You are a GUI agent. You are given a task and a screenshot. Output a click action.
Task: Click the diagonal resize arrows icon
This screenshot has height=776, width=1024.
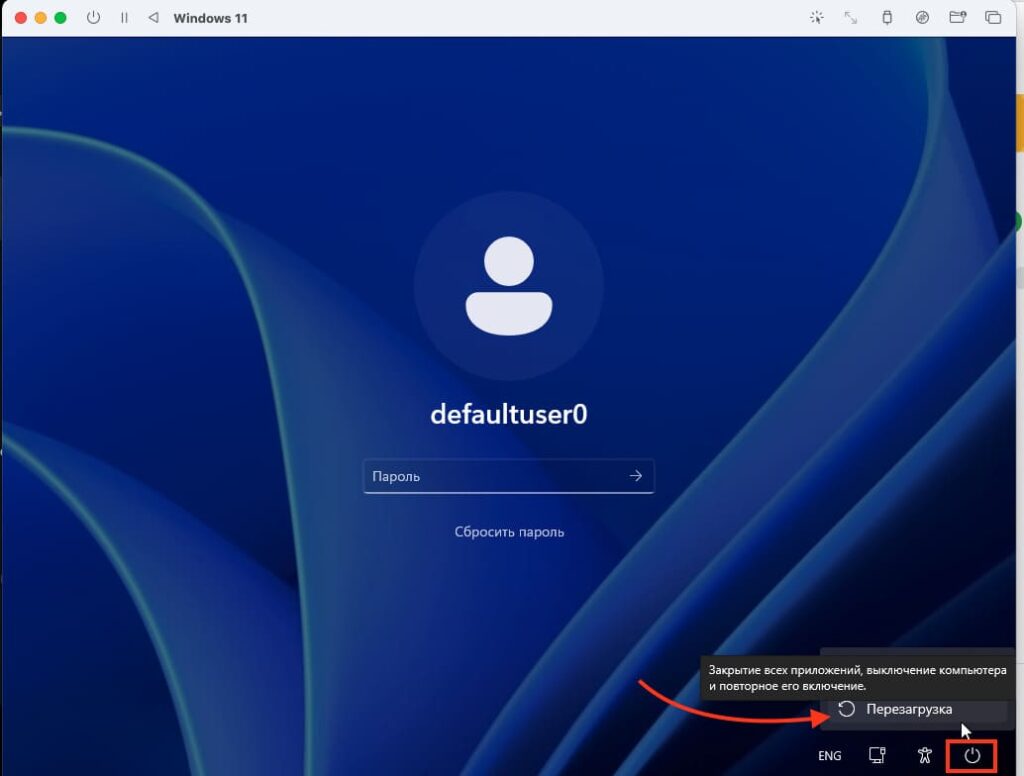(851, 18)
